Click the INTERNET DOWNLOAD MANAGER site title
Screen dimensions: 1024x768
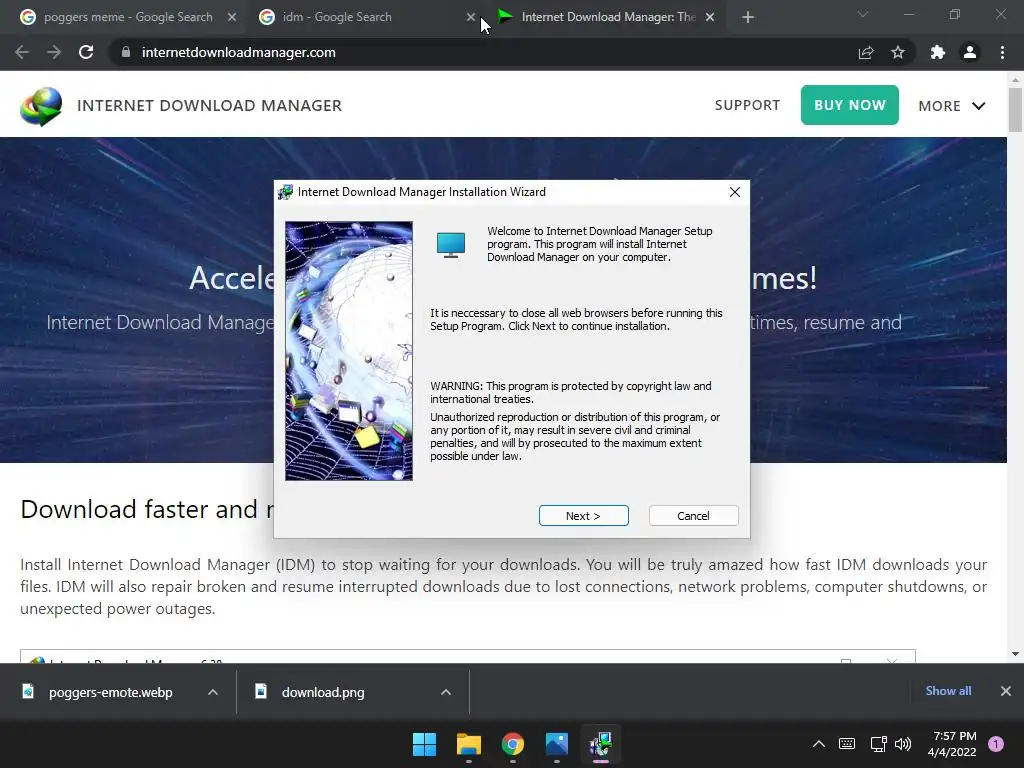point(210,106)
